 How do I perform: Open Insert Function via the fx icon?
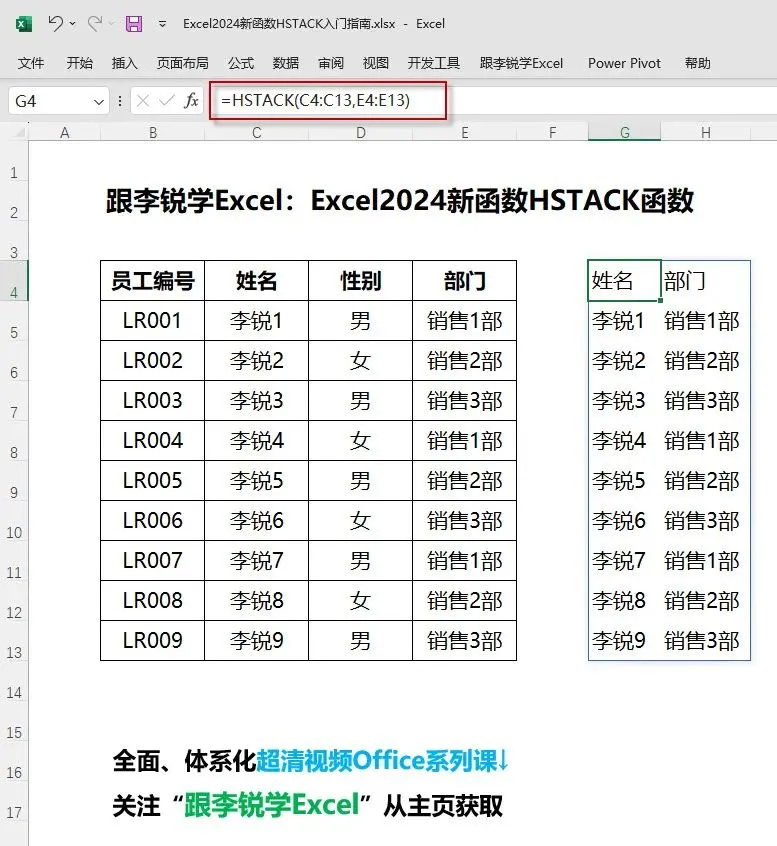191,101
